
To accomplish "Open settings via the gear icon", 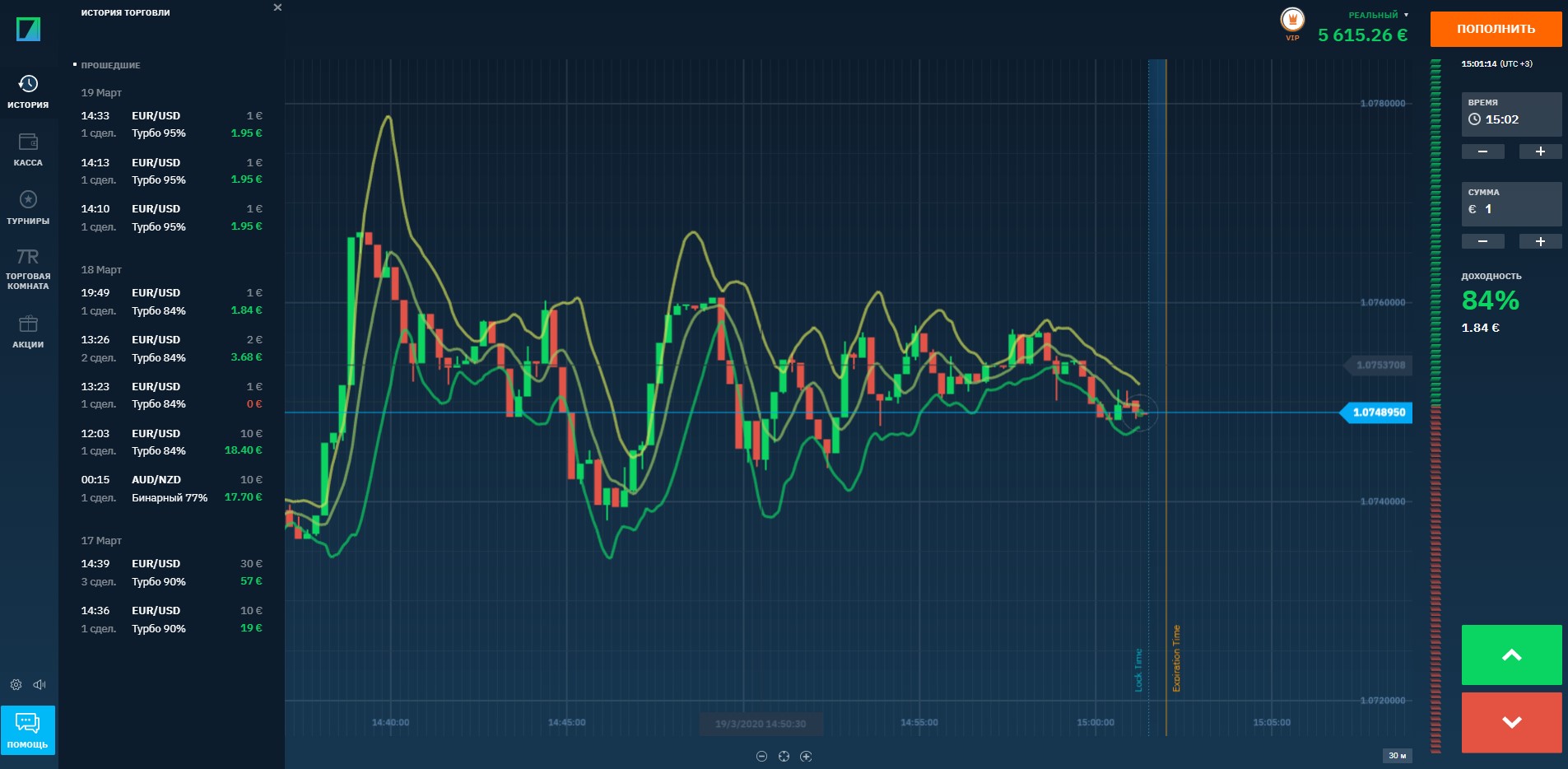I will pos(16,685).
